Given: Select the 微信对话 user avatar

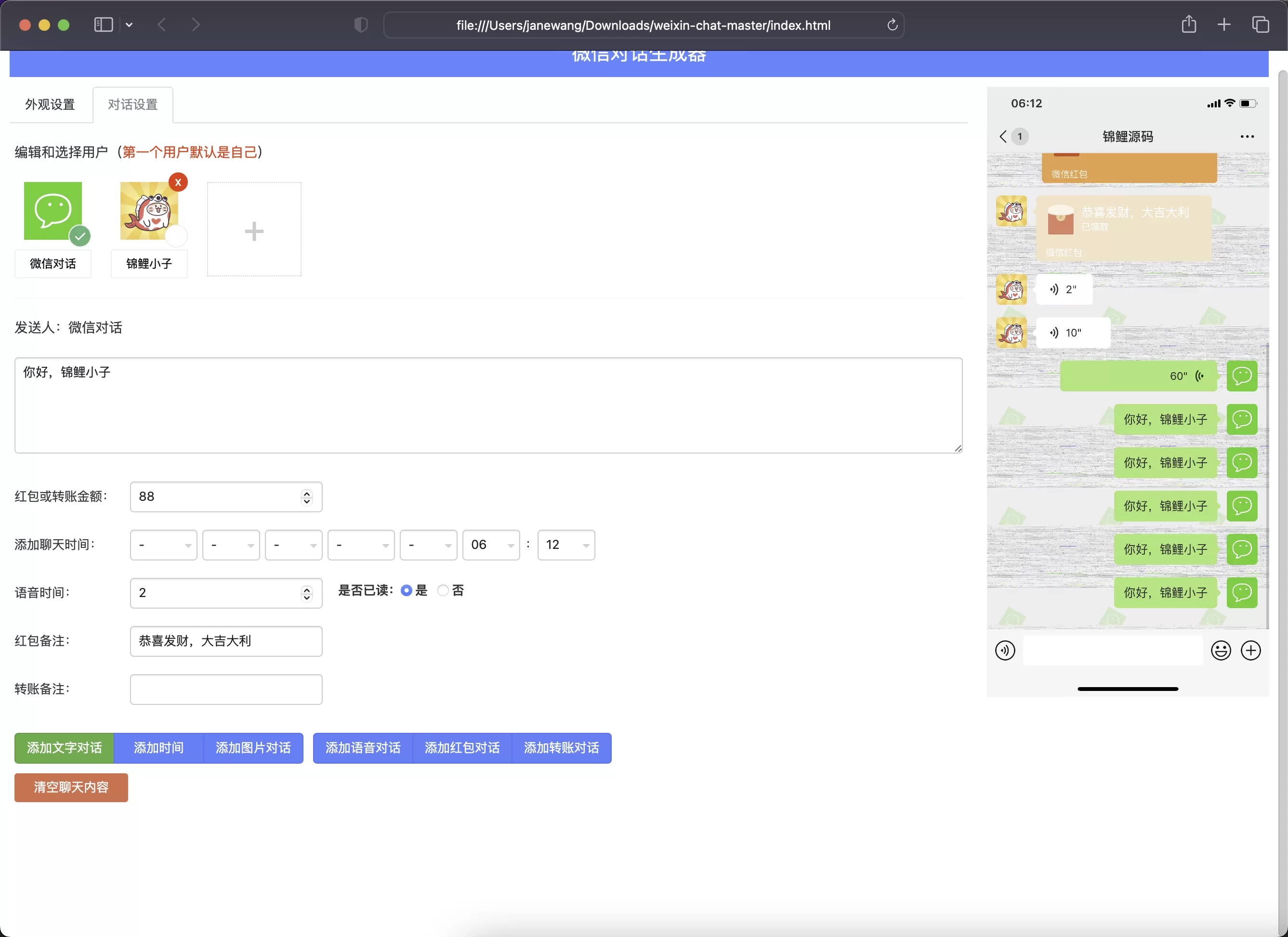Looking at the screenshot, I should (53, 211).
